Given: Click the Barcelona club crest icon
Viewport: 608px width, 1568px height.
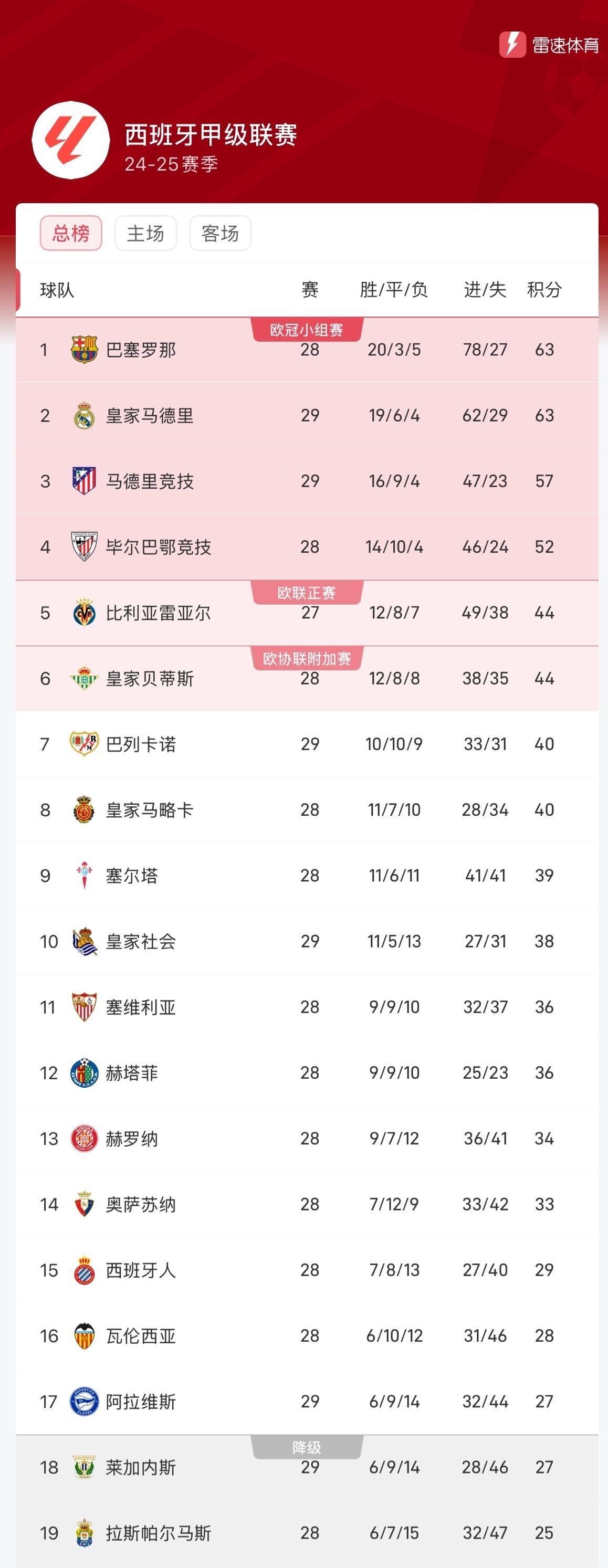Looking at the screenshot, I should [x=84, y=349].
